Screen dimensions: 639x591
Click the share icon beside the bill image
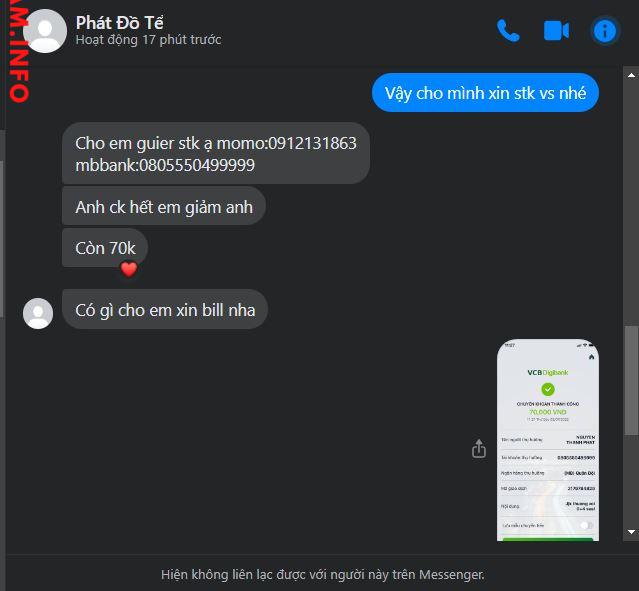(479, 448)
